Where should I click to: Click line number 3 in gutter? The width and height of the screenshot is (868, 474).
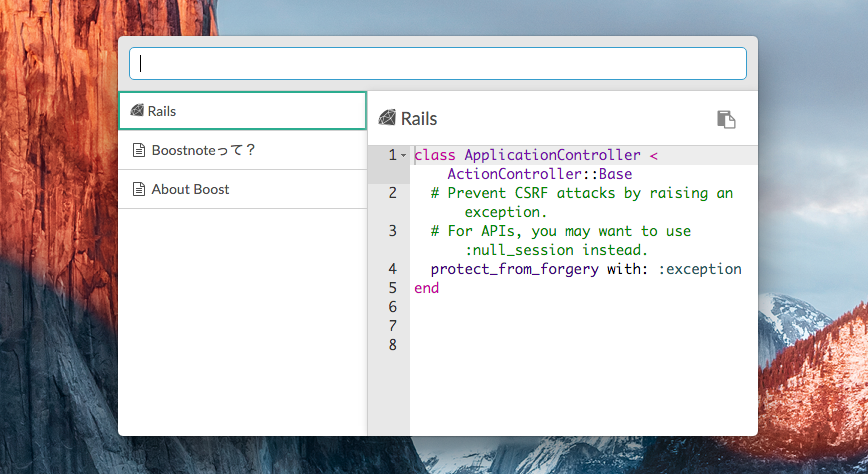pos(392,231)
